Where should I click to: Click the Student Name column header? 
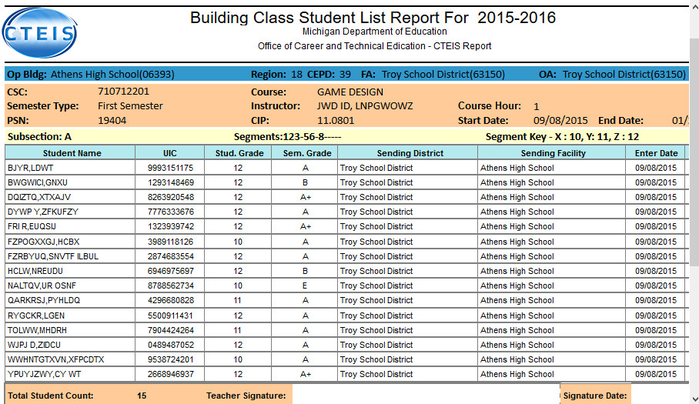[70, 153]
